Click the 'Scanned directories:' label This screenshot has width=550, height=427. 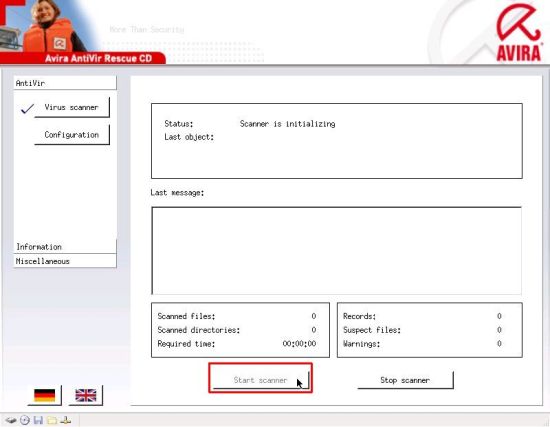coord(199,330)
